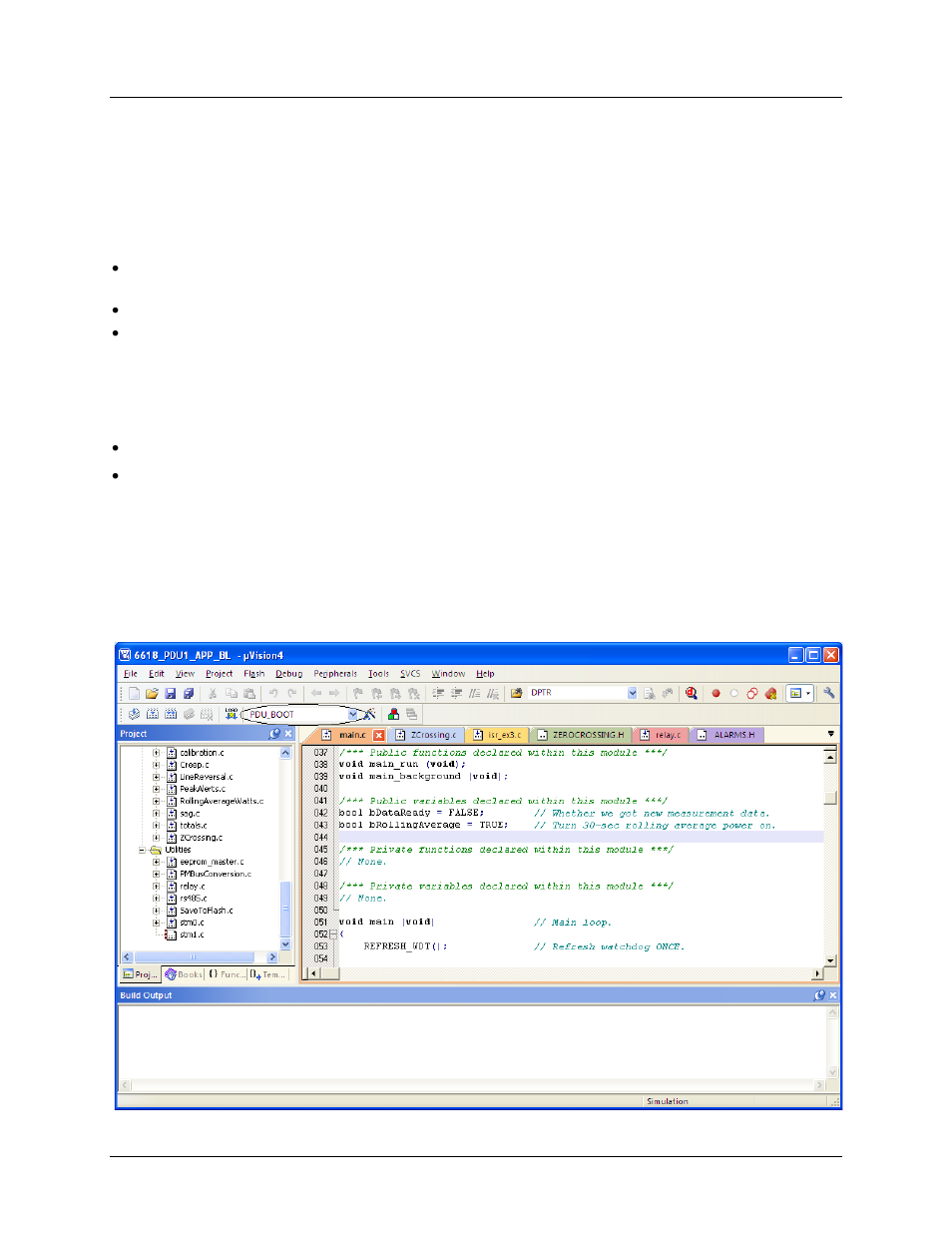Image resolution: width=952 pixels, height=1233 pixels.
Task: Click the Navigate Forwards arrow icon
Action: point(334,693)
